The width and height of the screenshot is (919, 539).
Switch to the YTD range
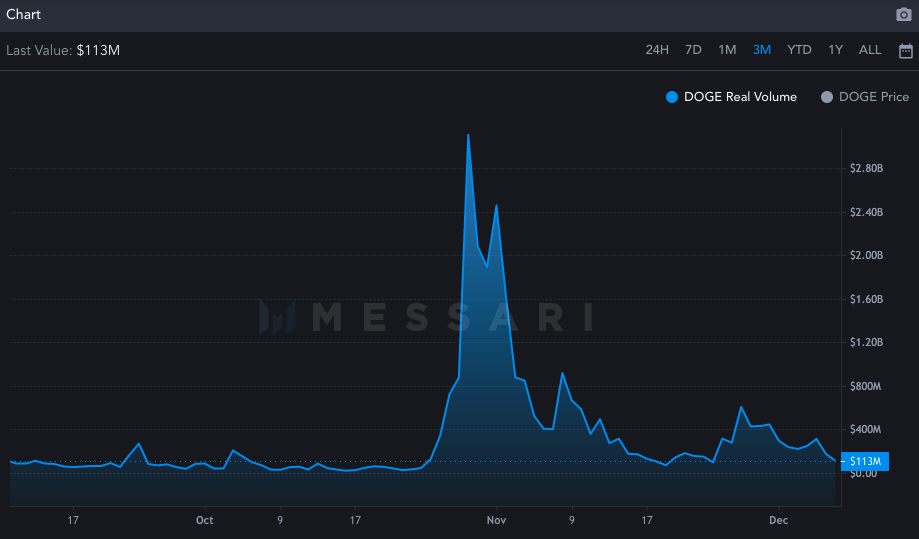coord(799,50)
